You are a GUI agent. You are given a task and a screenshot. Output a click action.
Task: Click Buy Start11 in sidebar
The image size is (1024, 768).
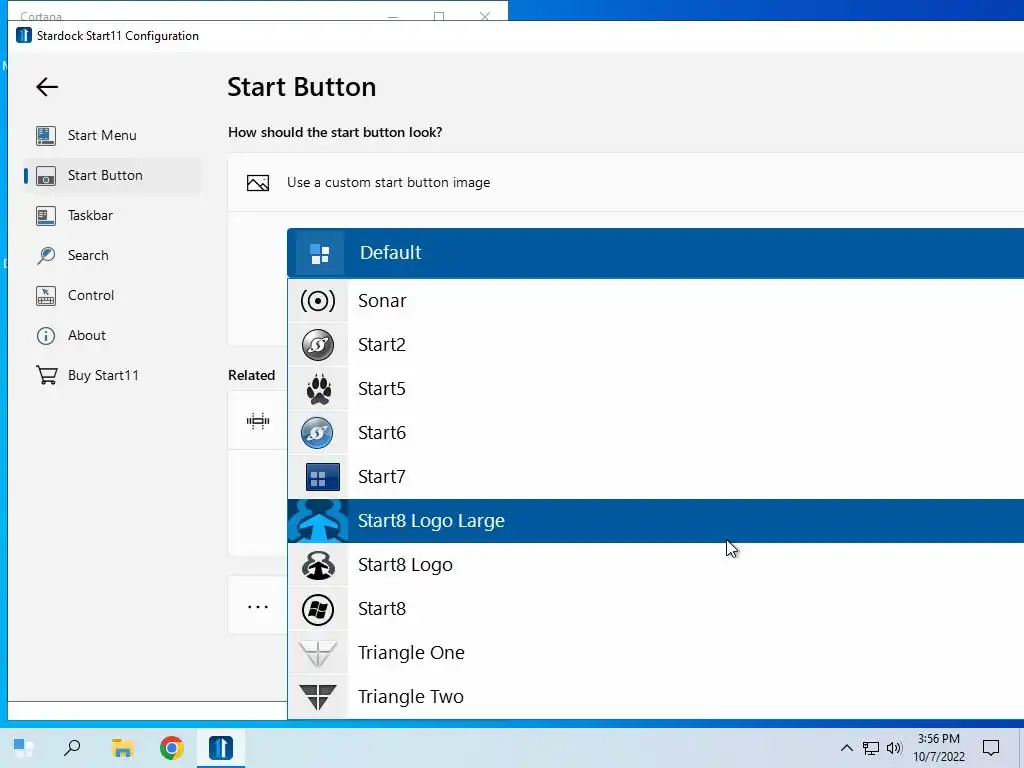tap(112, 375)
